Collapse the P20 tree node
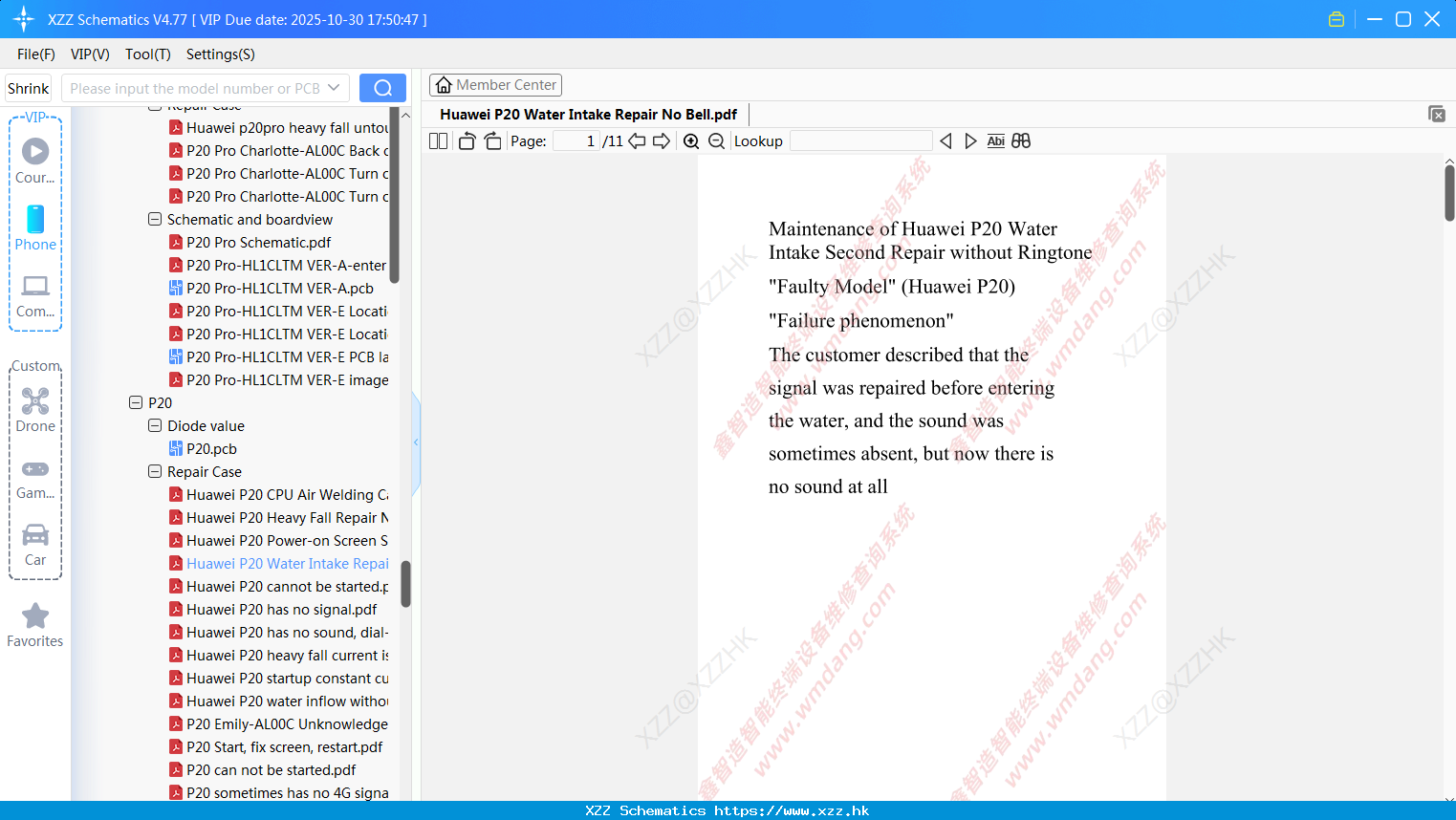Screen dimensions: 1456x820 tap(136, 402)
